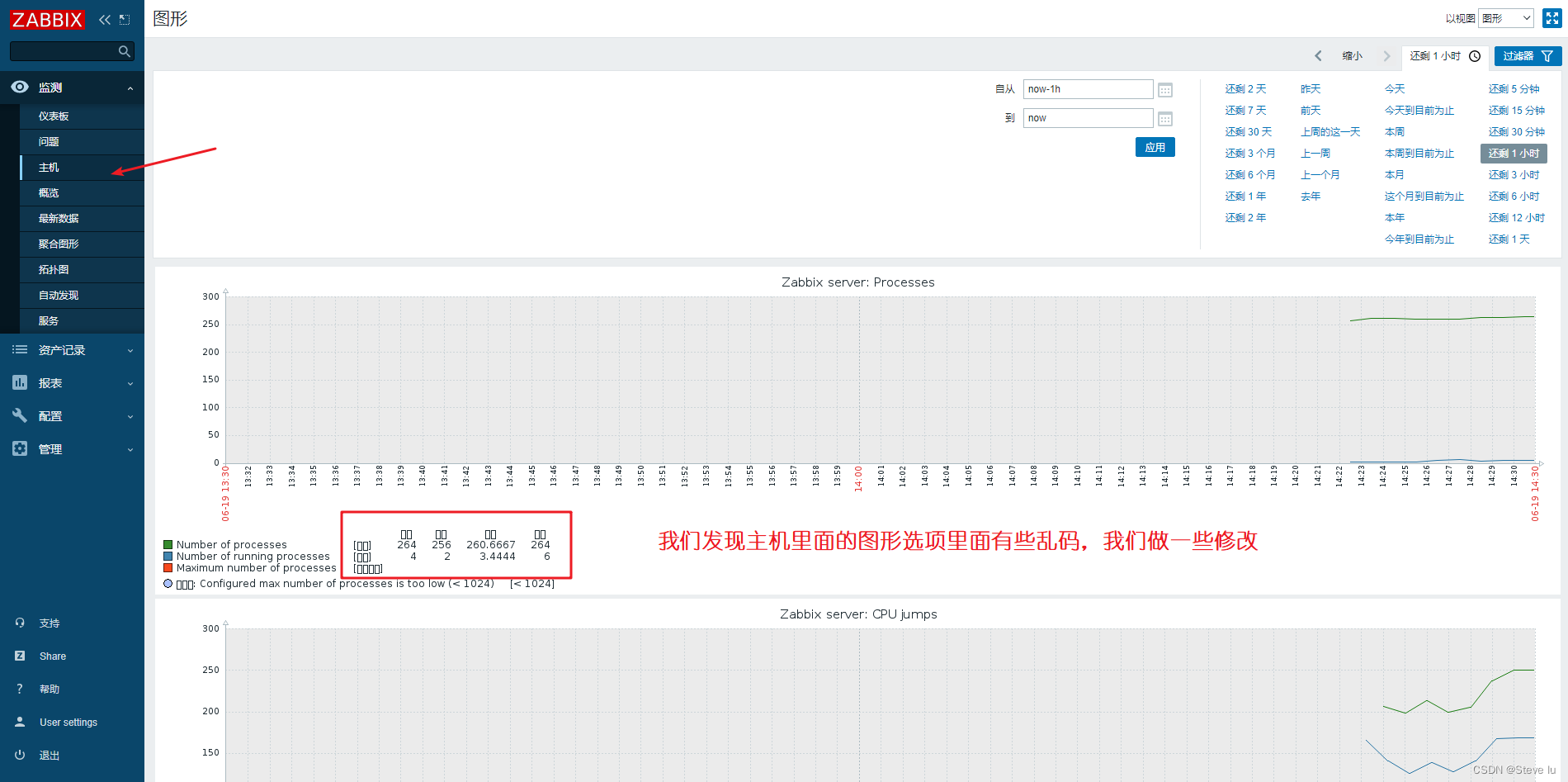1568x782 pixels.
Task: Click the 退出 power icon
Action: (x=20, y=755)
